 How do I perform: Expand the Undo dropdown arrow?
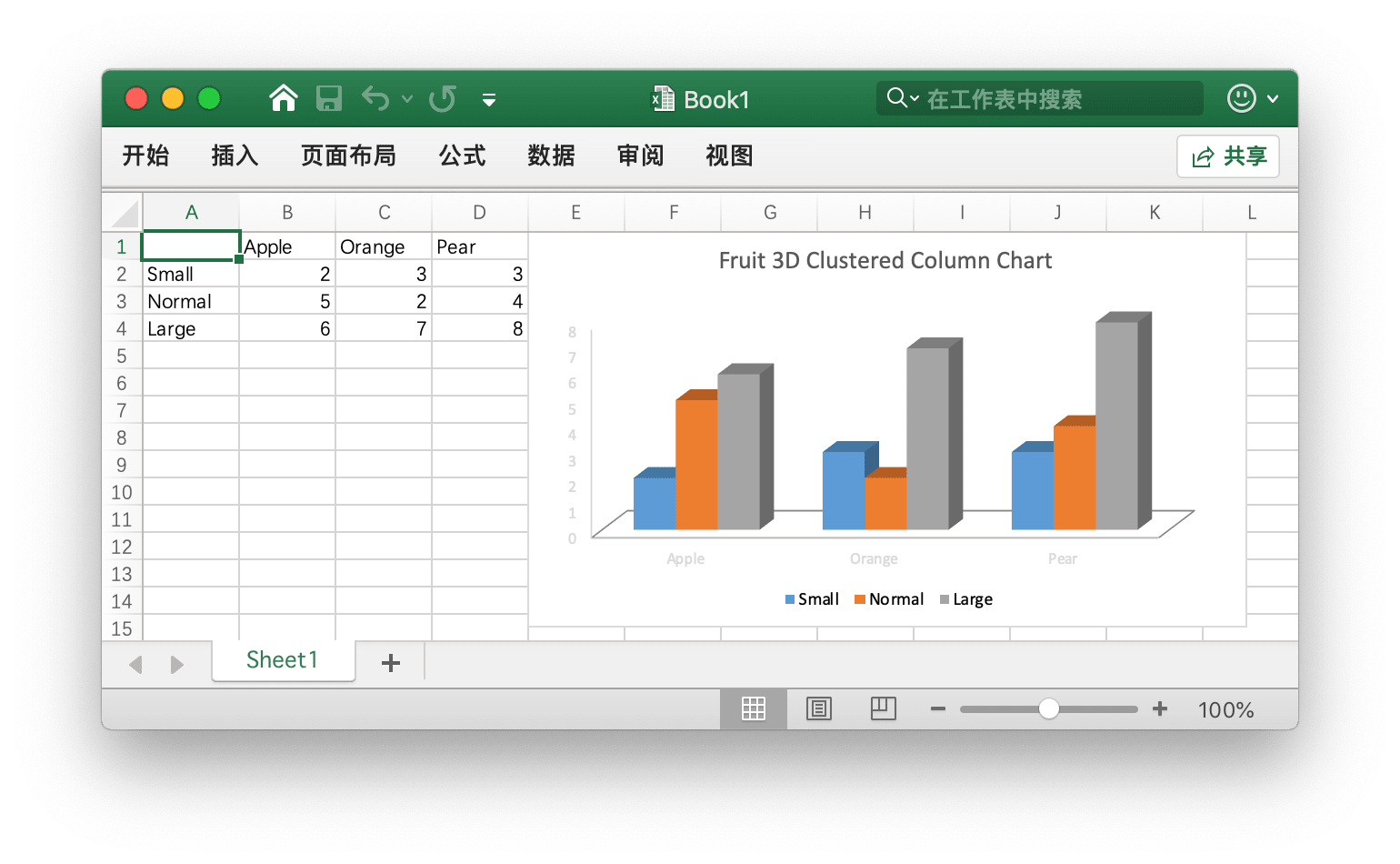coord(406,100)
